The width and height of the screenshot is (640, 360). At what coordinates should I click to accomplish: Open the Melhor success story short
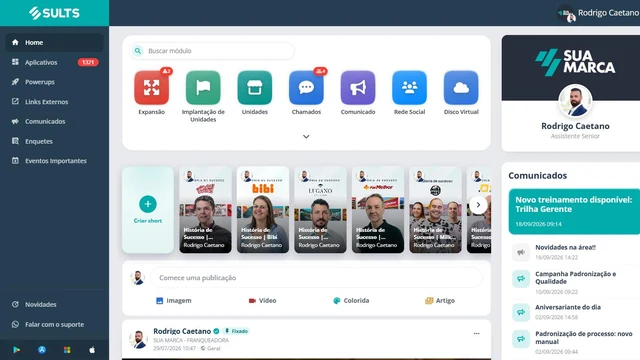pos(378,210)
